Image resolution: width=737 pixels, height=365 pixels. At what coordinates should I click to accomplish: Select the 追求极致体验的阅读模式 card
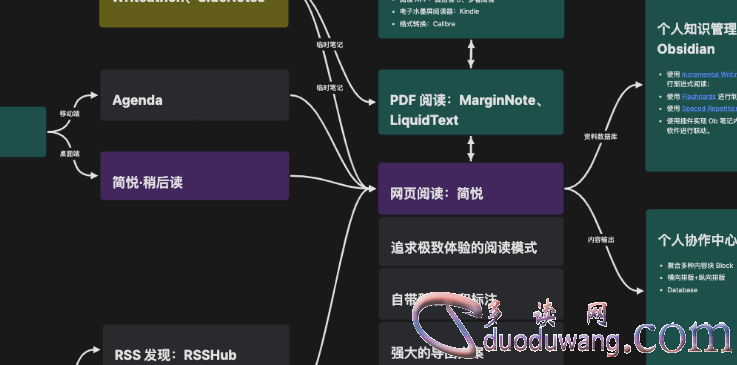(471, 241)
